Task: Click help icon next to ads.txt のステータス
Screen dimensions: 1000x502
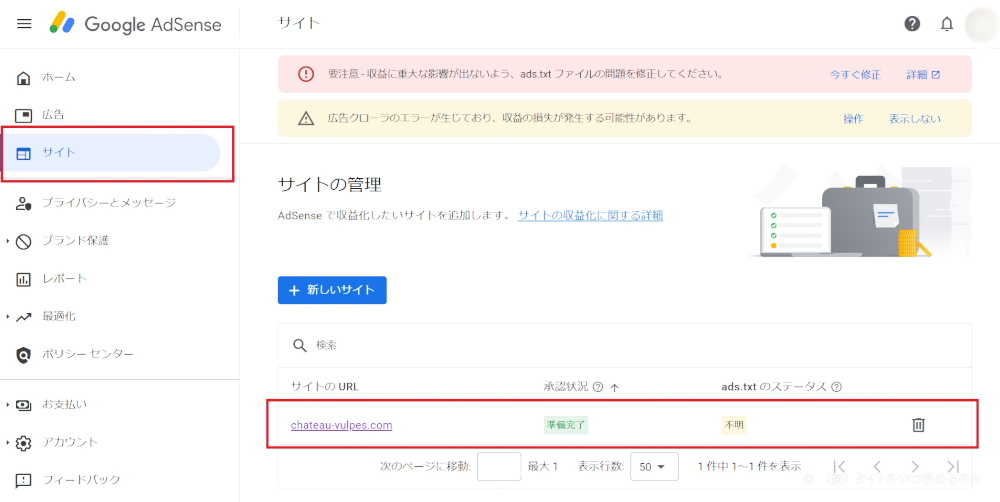Action: pos(837,387)
